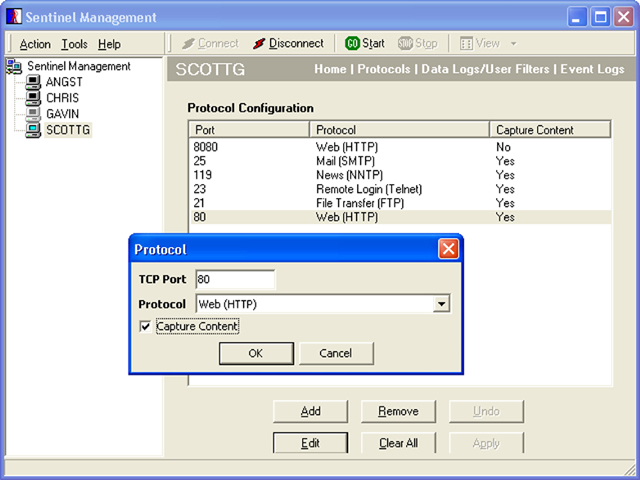This screenshot has width=640, height=480.
Task: Open the Action menu
Action: [x=35, y=44]
